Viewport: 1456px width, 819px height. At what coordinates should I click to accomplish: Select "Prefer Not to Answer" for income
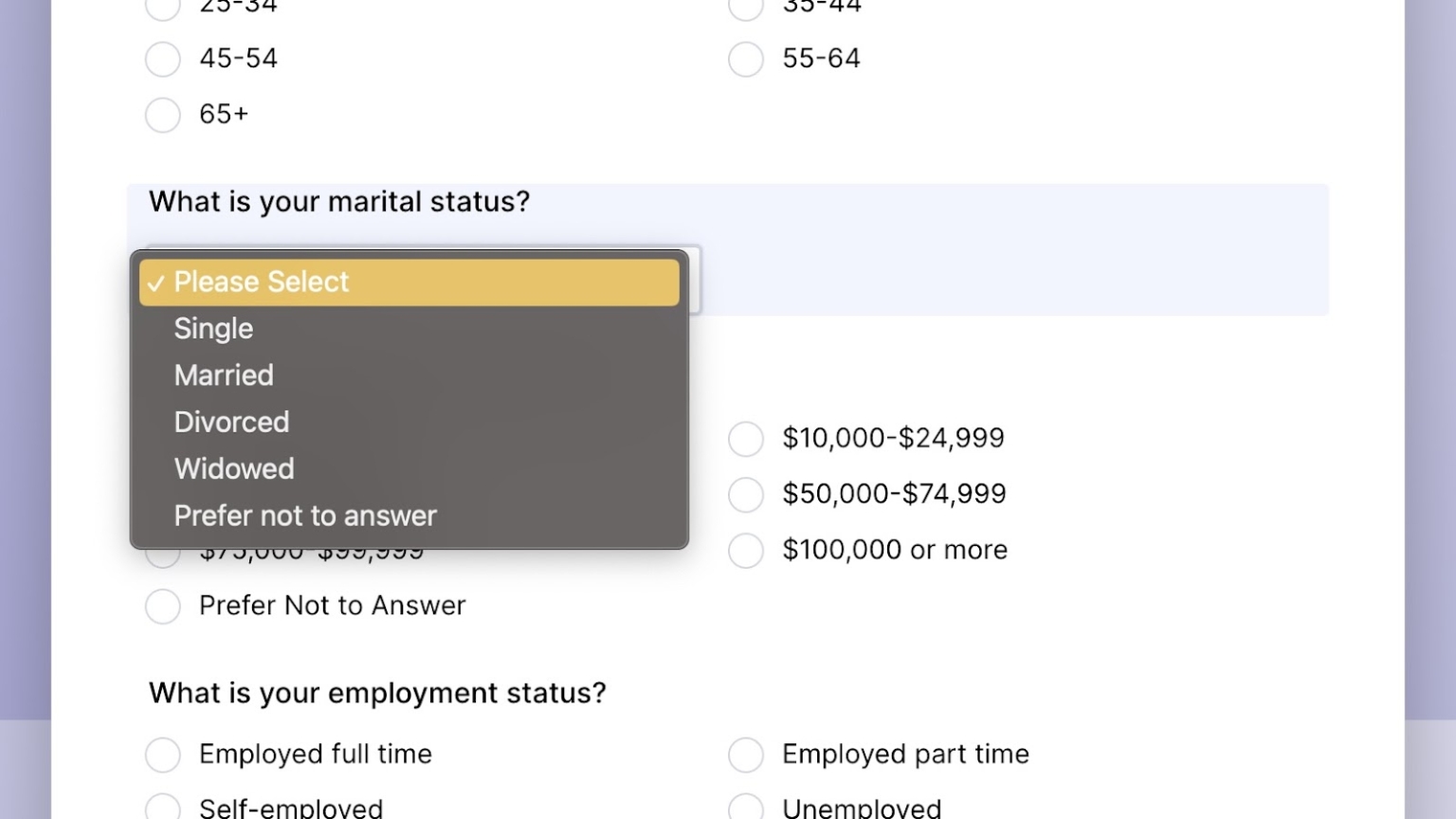162,606
